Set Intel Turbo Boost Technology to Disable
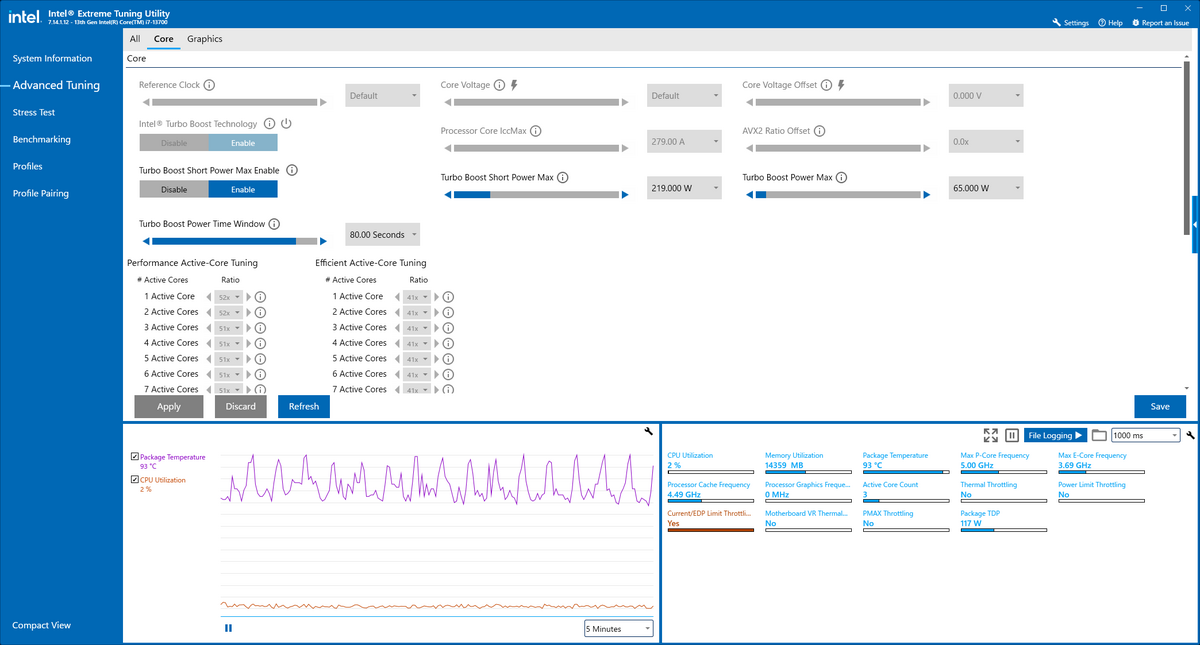 coord(174,143)
